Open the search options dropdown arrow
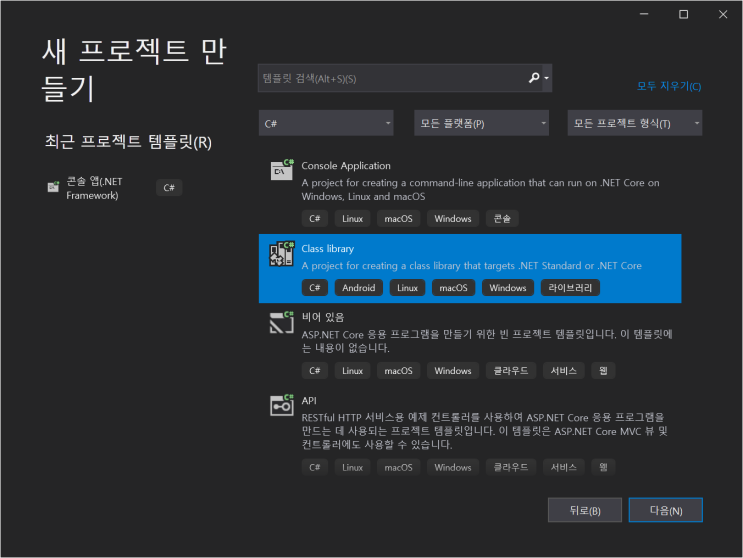Screen dimensions: 743x558 coord(547,78)
